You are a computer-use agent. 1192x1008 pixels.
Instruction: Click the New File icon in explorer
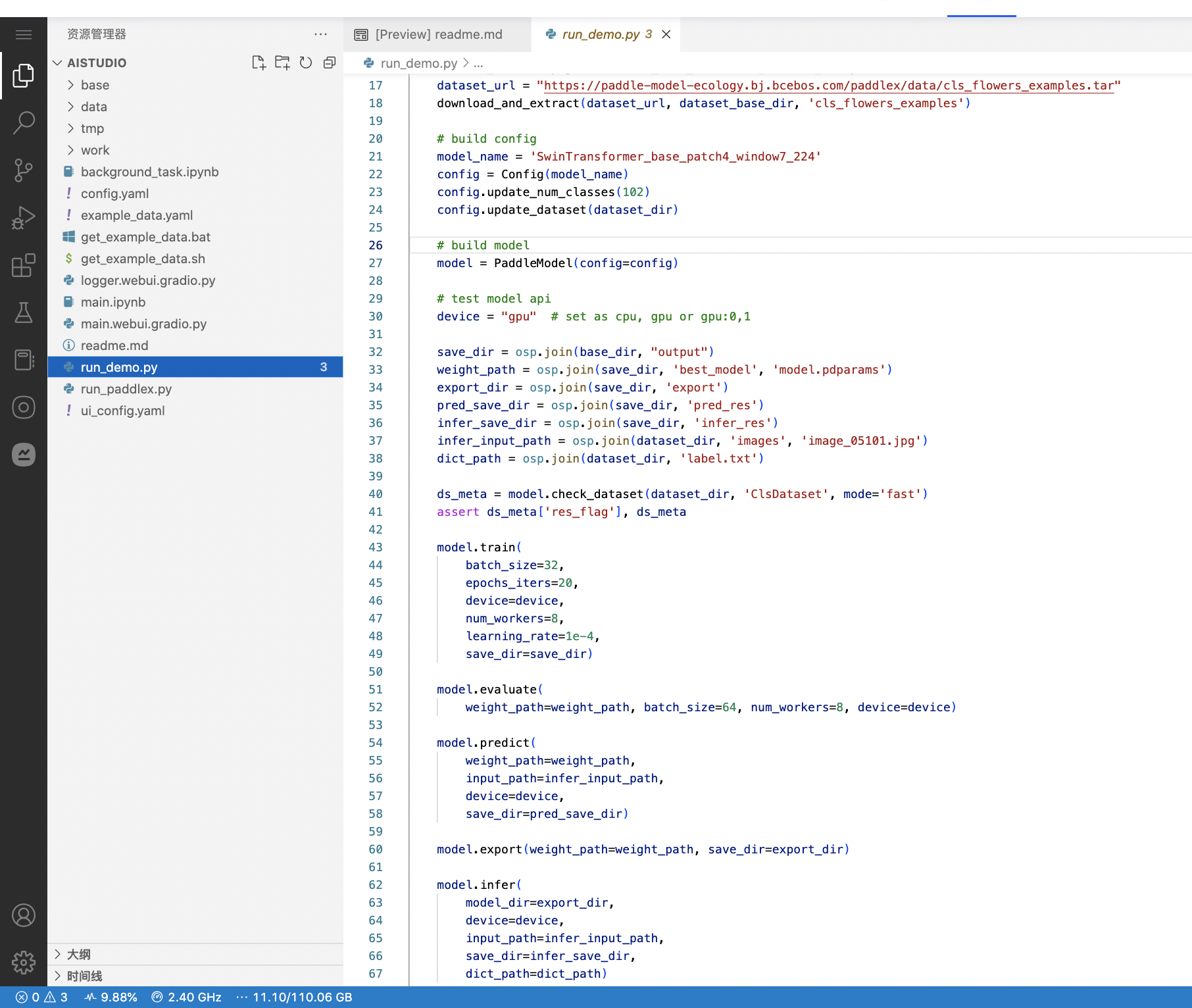coord(259,63)
